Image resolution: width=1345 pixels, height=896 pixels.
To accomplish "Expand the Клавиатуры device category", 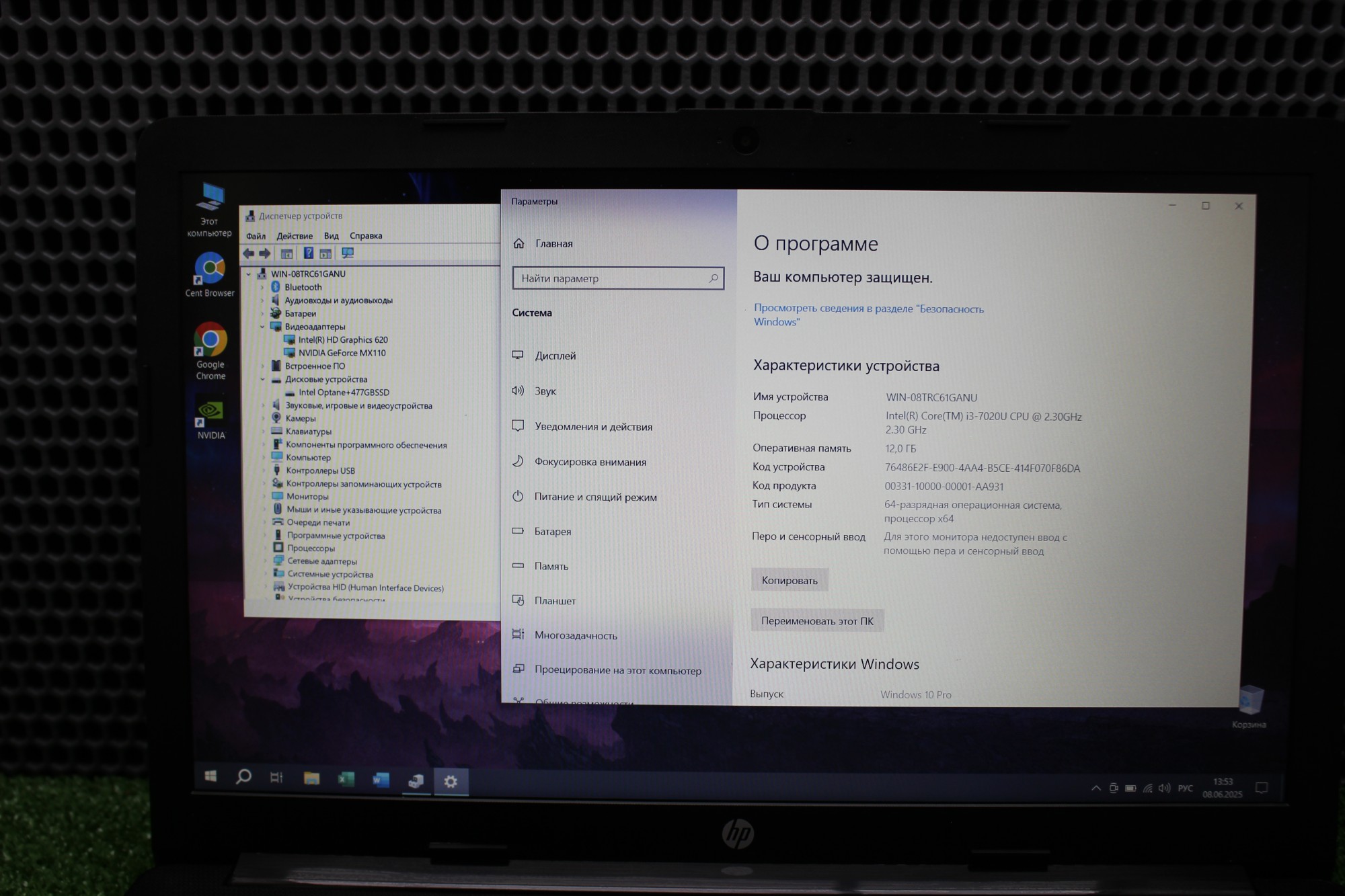I will (263, 432).
